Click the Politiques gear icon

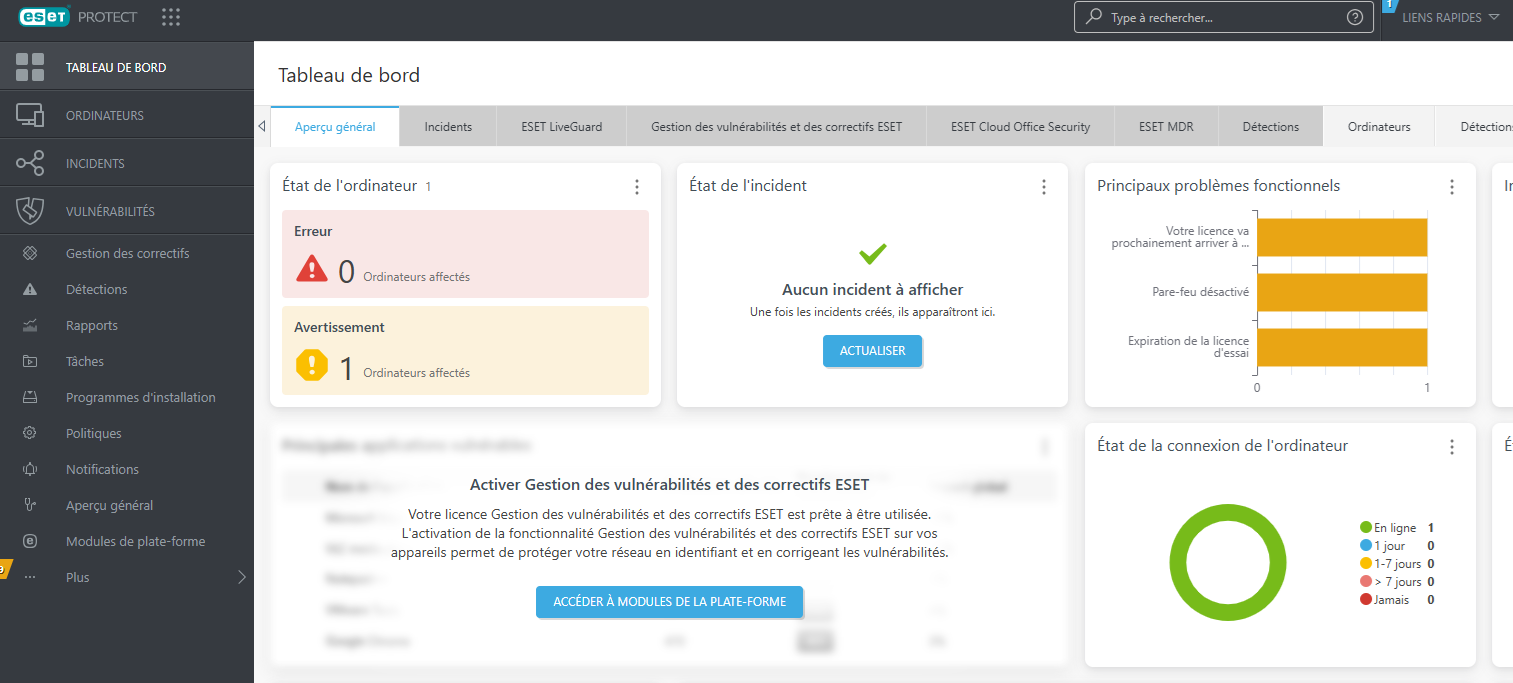pyautogui.click(x=30, y=433)
